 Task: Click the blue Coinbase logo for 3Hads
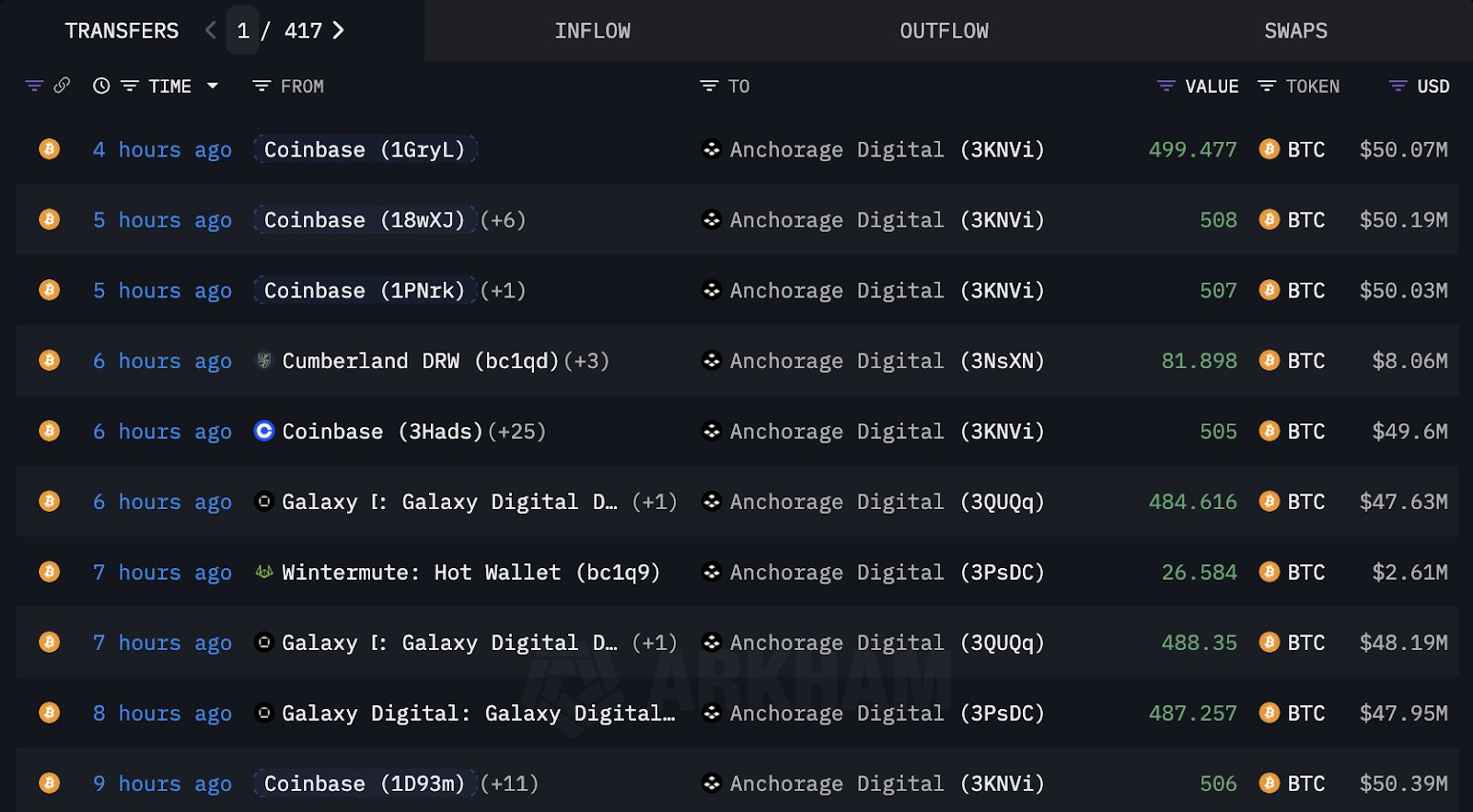point(264,431)
